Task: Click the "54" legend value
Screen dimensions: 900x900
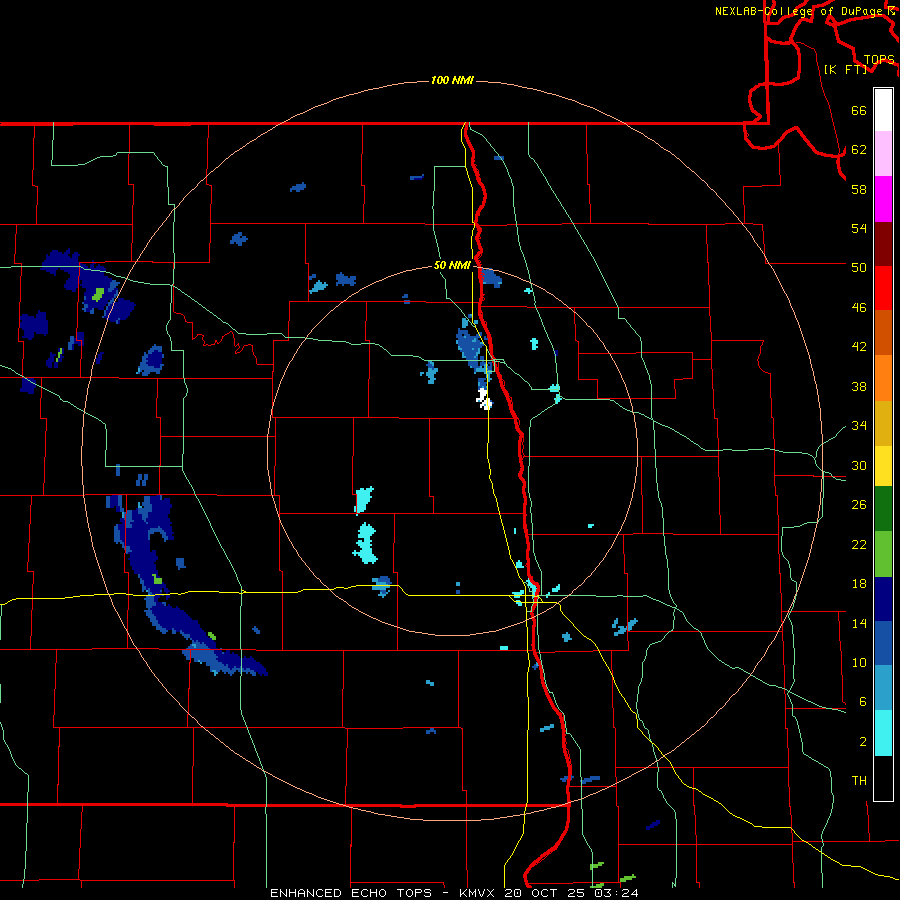Action: coord(859,228)
